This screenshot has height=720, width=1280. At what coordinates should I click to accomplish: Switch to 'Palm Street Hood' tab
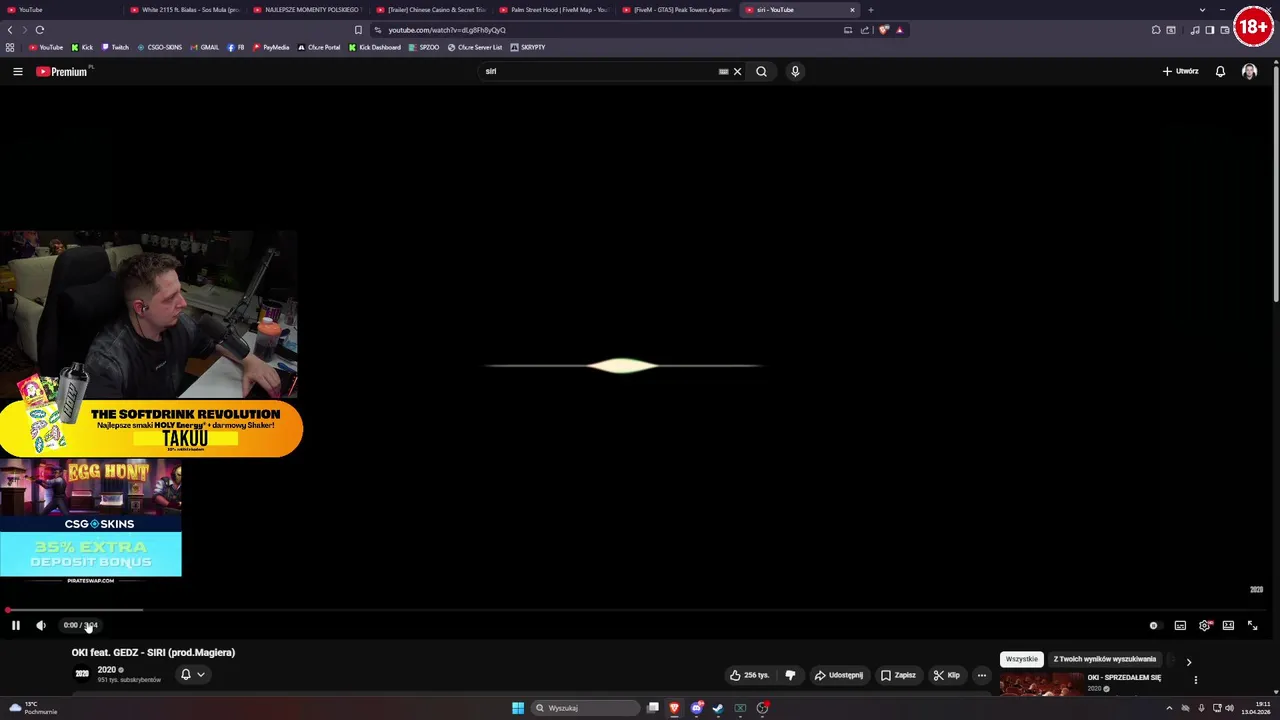(x=553, y=10)
